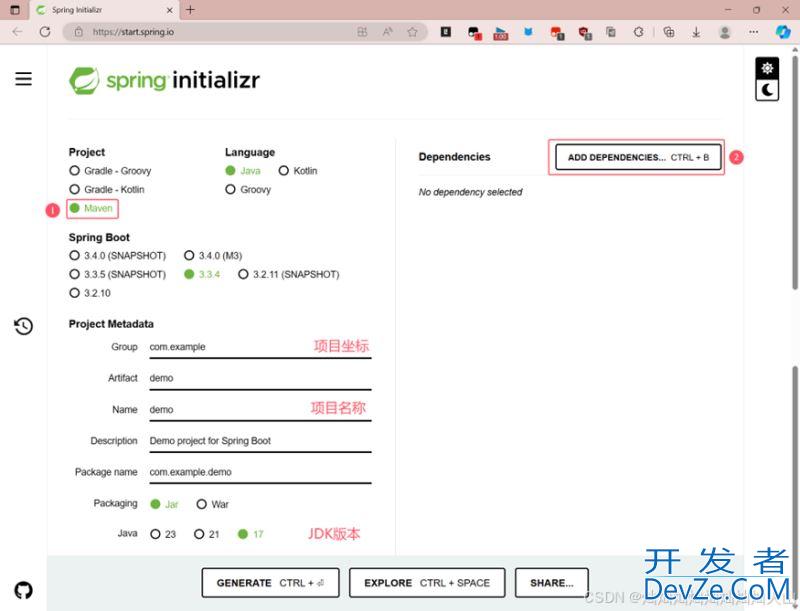Select Java version 23
This screenshot has height=611, width=800.
pyautogui.click(x=163, y=534)
